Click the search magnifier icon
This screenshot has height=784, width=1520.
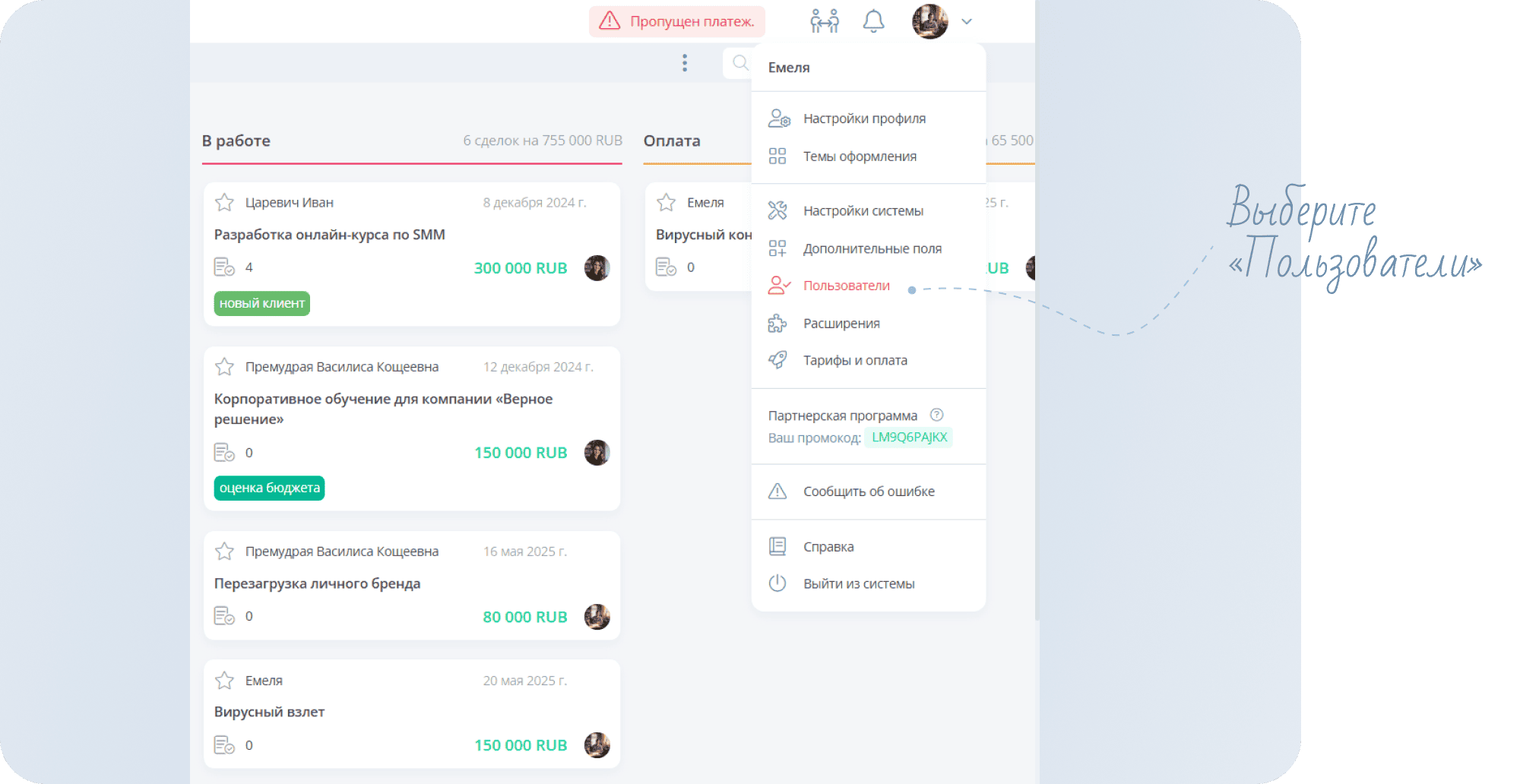pyautogui.click(x=740, y=63)
